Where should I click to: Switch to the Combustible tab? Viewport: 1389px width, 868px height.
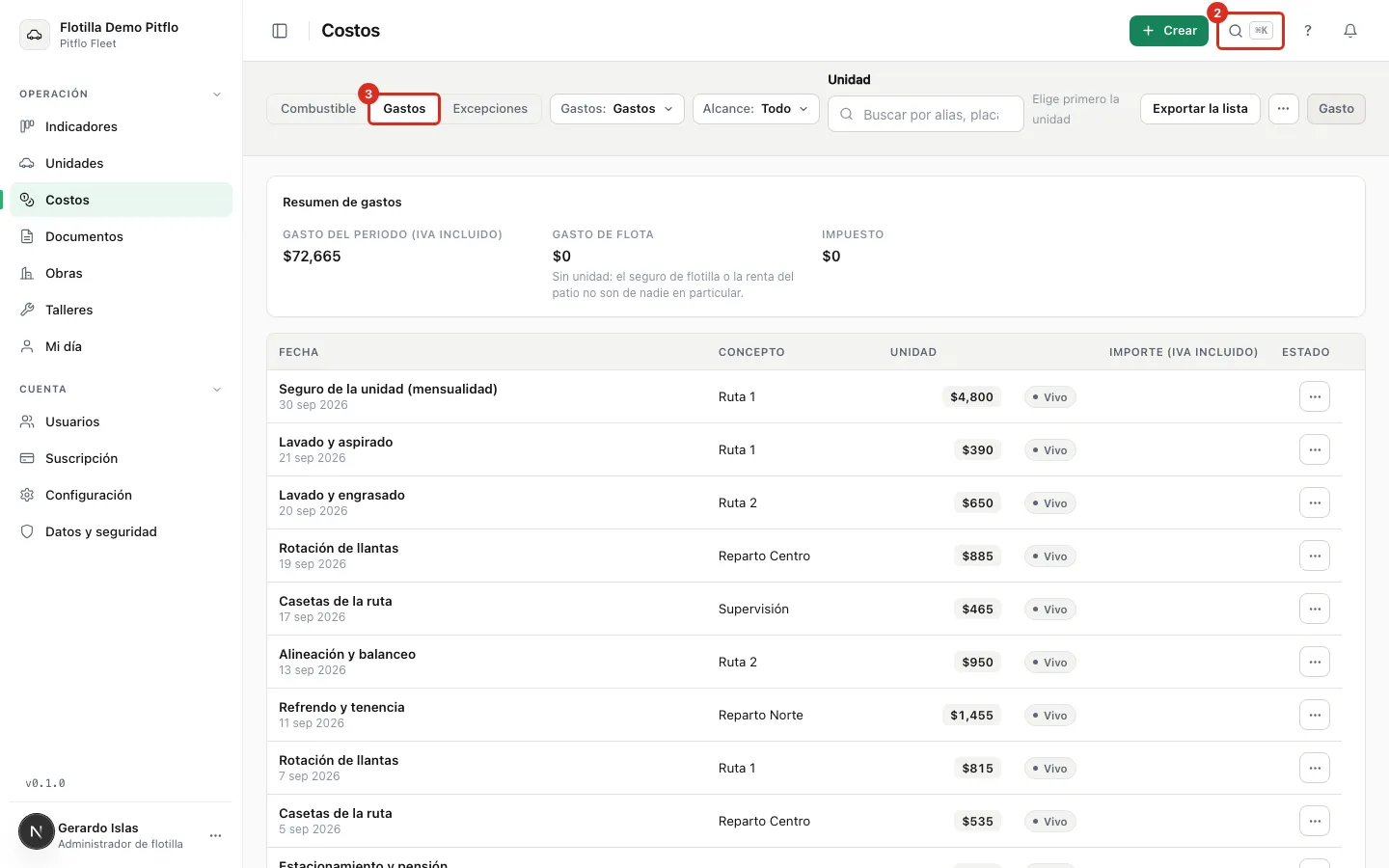318,109
